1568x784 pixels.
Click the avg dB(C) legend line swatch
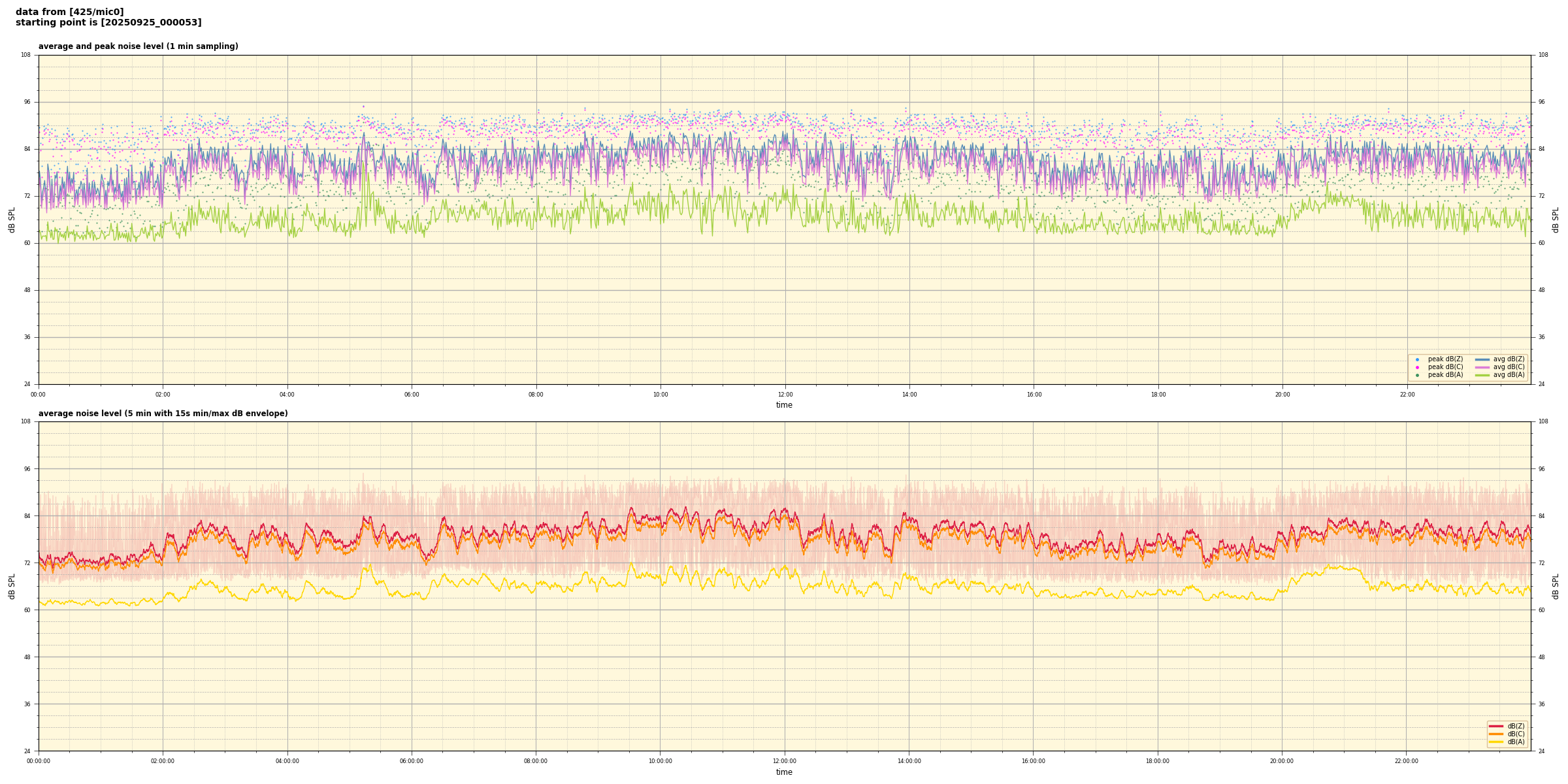[1482, 367]
